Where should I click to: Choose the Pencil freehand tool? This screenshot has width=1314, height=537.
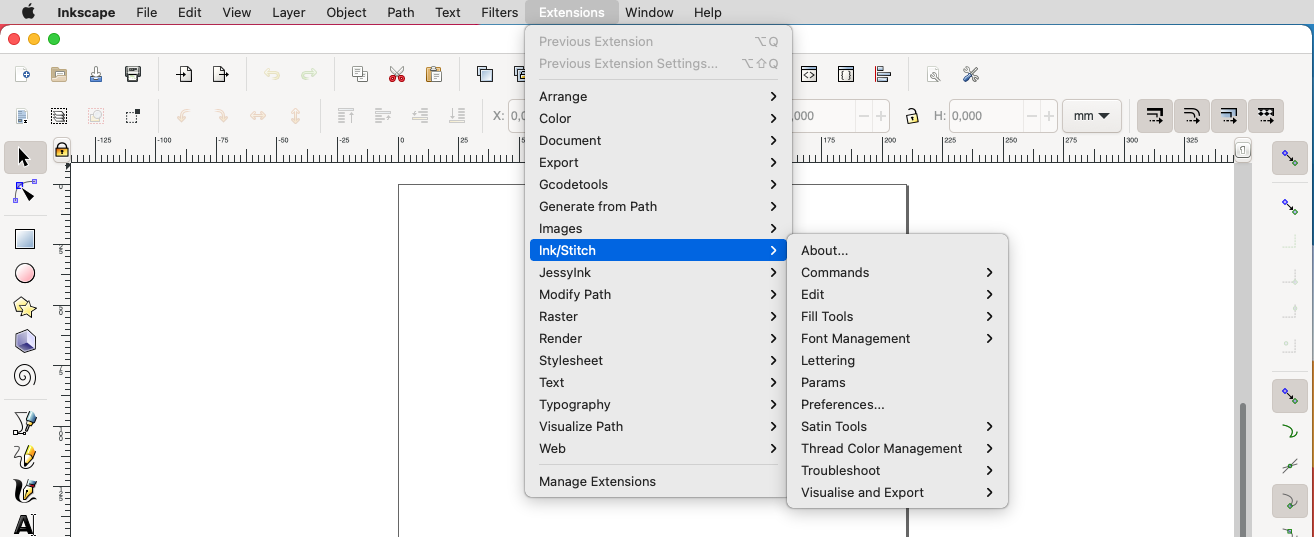tap(25, 457)
